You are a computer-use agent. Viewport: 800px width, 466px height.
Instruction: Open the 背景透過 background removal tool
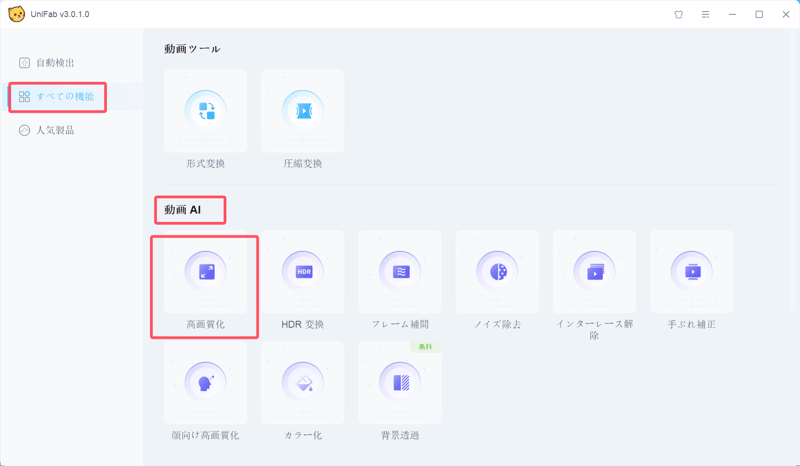coord(400,383)
